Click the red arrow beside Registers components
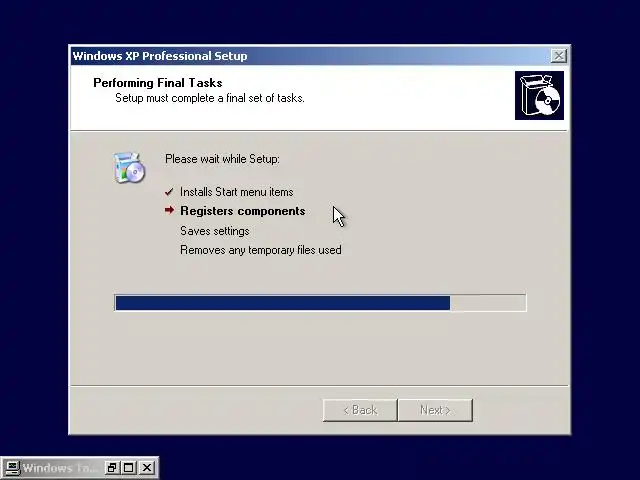 (x=169, y=210)
